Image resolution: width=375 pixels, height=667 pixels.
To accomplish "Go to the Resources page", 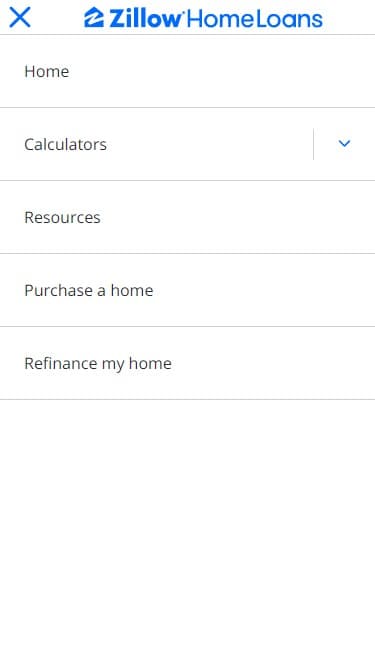I will (x=188, y=217).
